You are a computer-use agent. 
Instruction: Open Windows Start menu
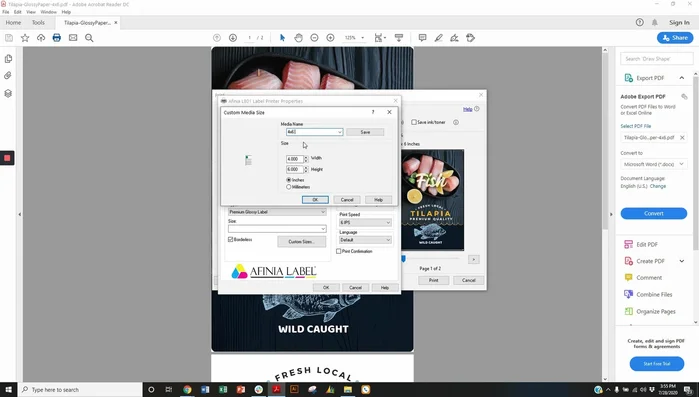[x=8, y=389]
